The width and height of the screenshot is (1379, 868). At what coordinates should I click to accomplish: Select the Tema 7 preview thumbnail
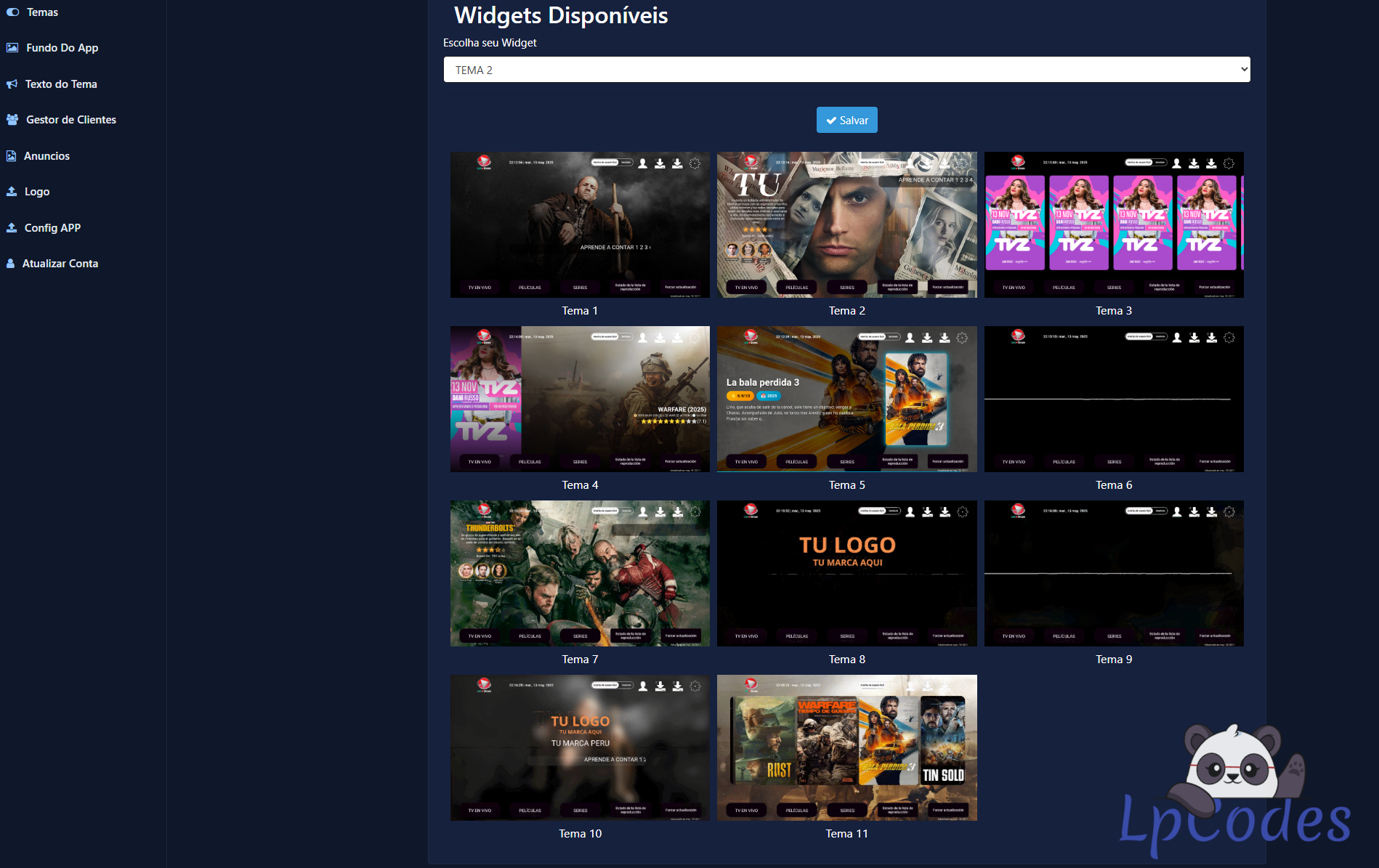click(580, 573)
